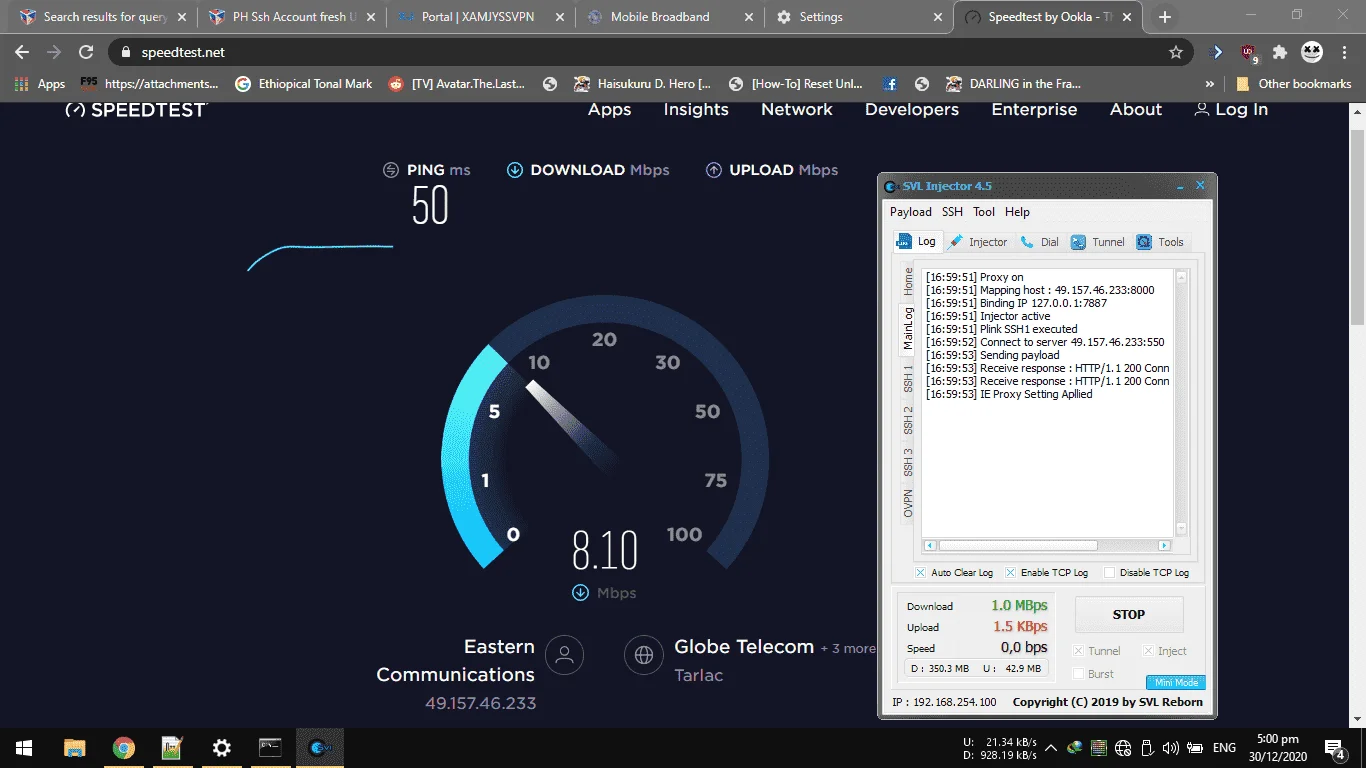The height and width of the screenshot is (768, 1366).
Task: Open the Settings gear on the taskbar
Action: coord(222,747)
